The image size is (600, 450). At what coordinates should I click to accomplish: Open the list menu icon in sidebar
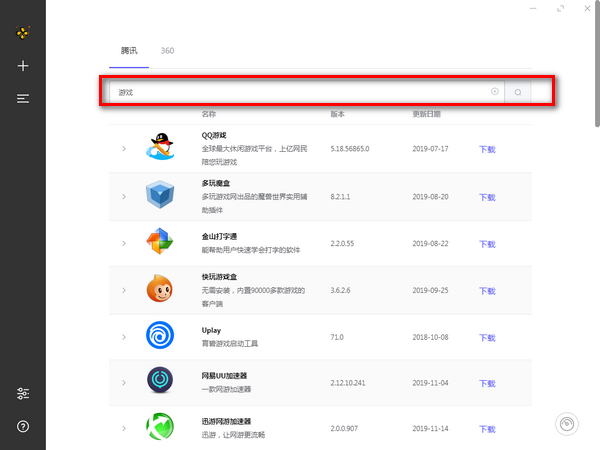23,98
